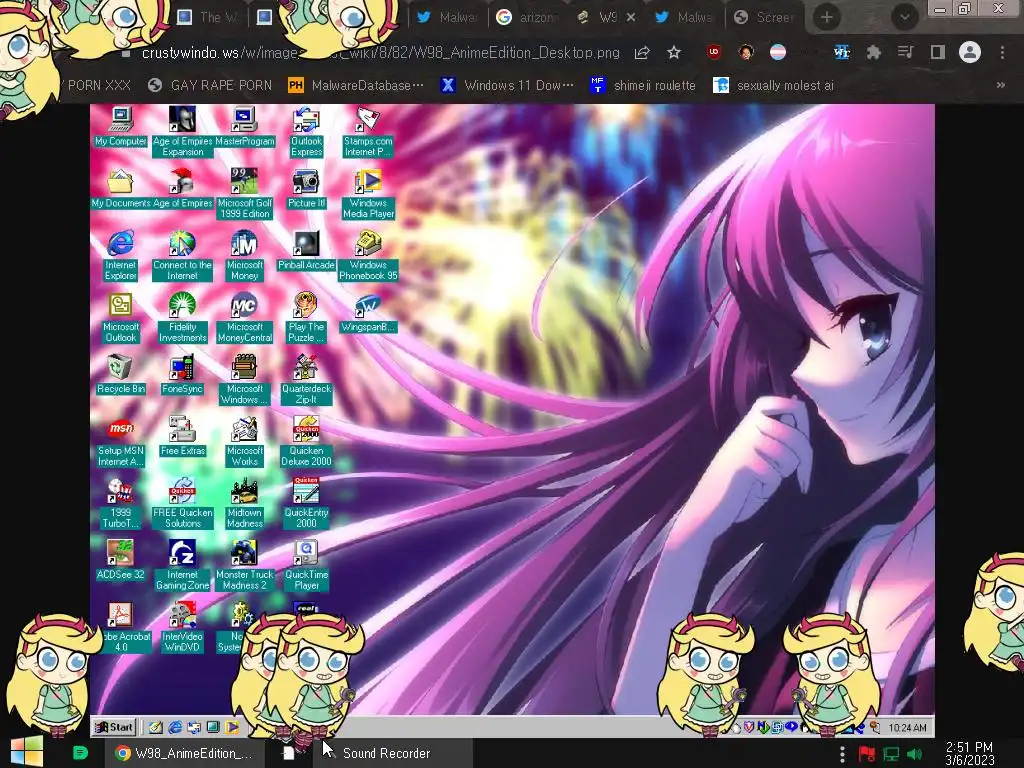Open Microsoft Money shortcut icon

click(x=244, y=255)
